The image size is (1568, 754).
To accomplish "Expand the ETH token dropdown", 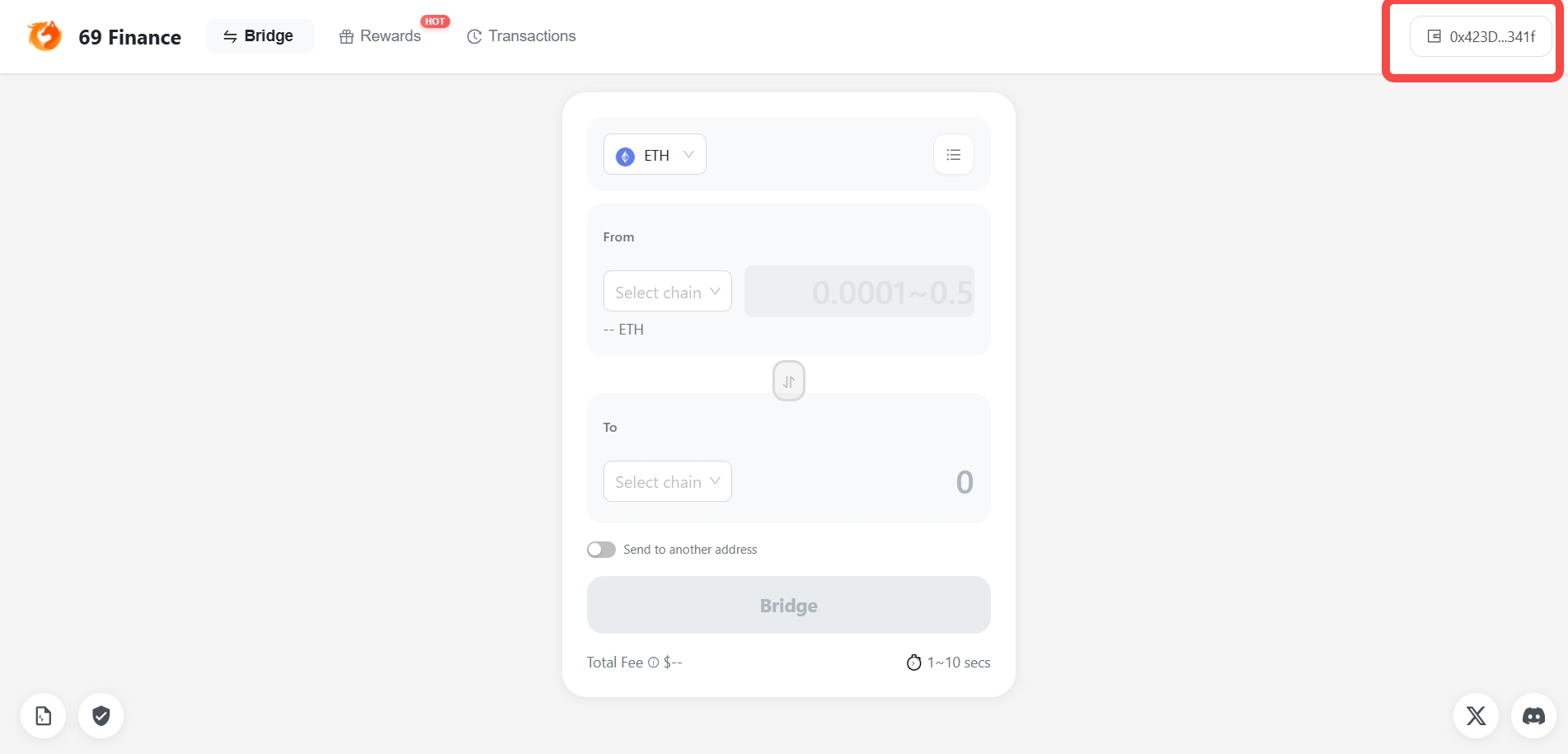I will tap(655, 155).
